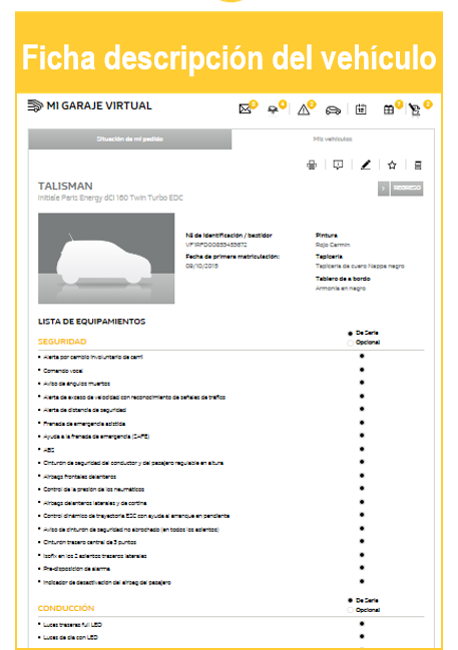Click Aviso de cinturón no abrochado row
Image resolution: width=458 pixels, height=650 pixels.
pyautogui.click(x=231, y=529)
